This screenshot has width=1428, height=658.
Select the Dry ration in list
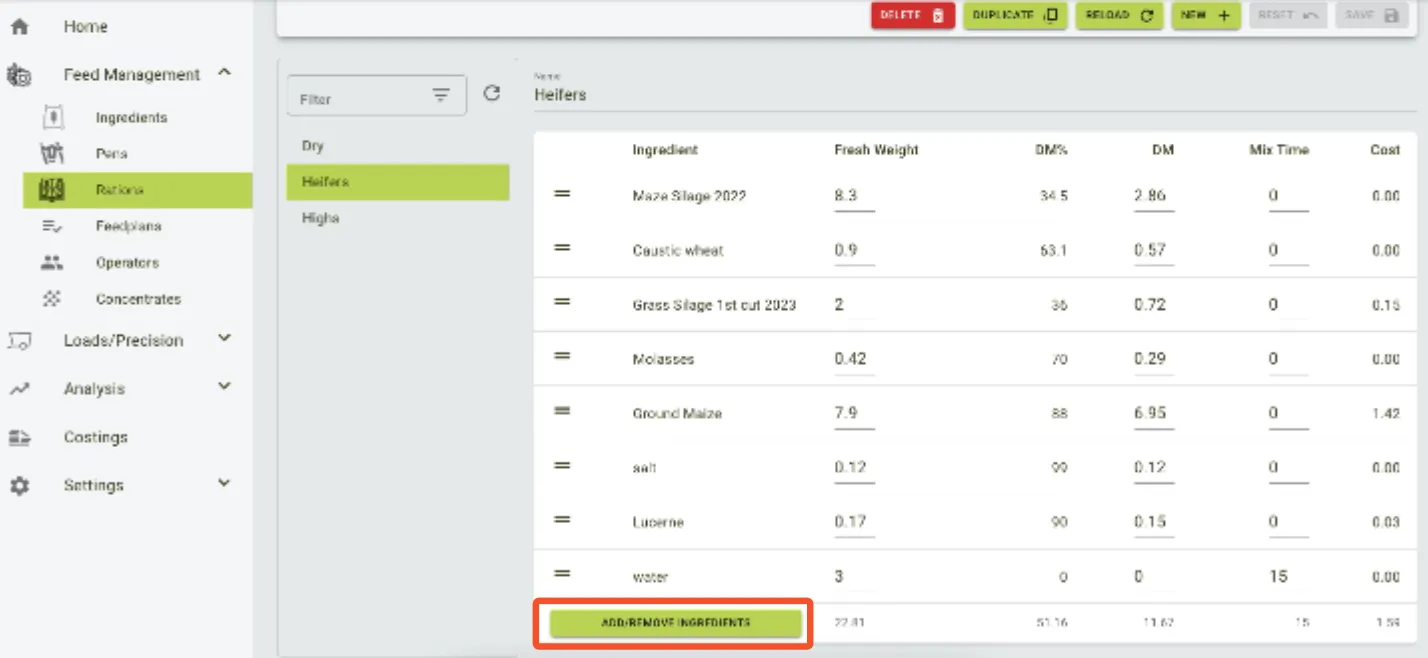(x=313, y=146)
